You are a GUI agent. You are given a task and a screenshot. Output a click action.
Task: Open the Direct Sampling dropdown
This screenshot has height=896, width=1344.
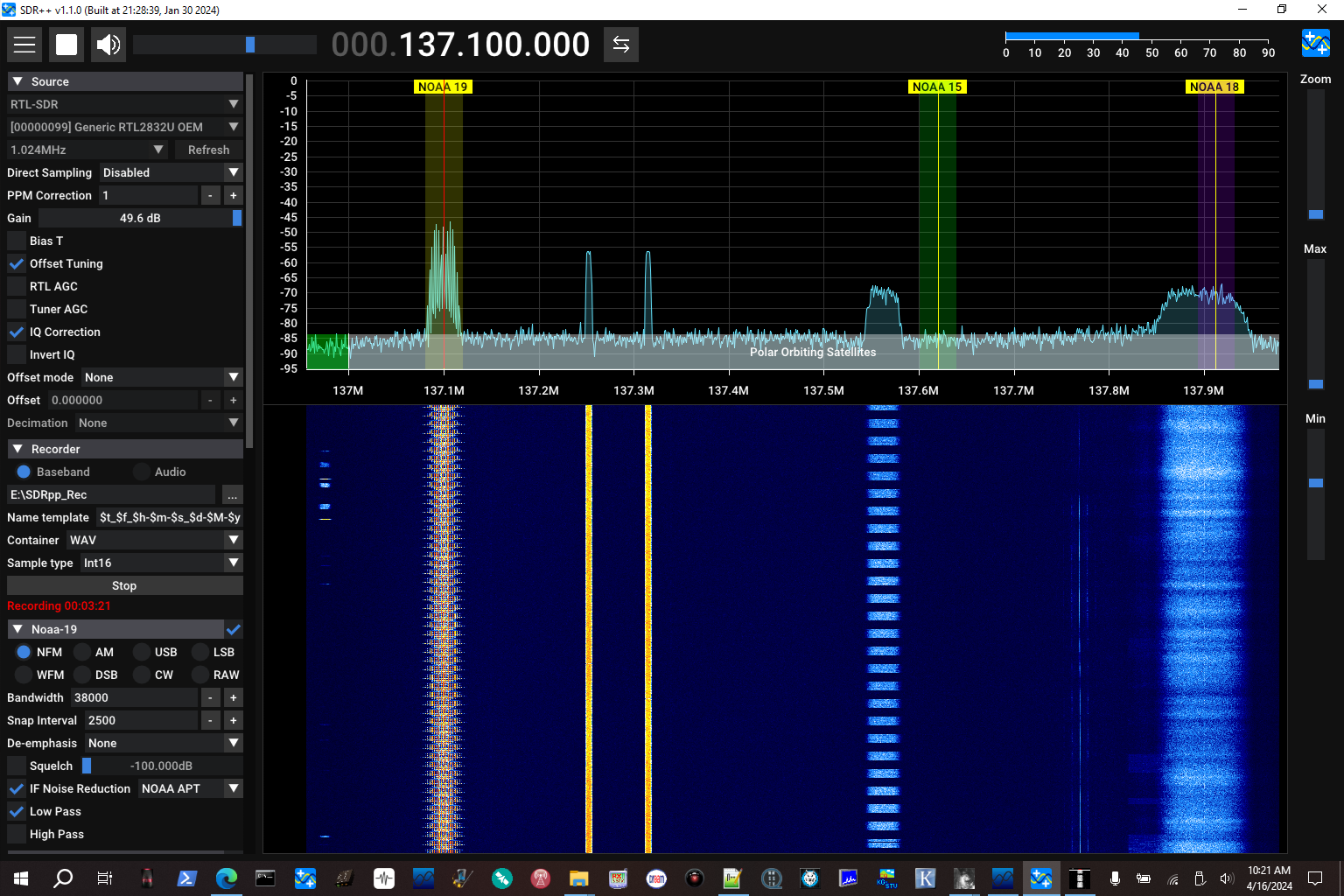coord(171,172)
